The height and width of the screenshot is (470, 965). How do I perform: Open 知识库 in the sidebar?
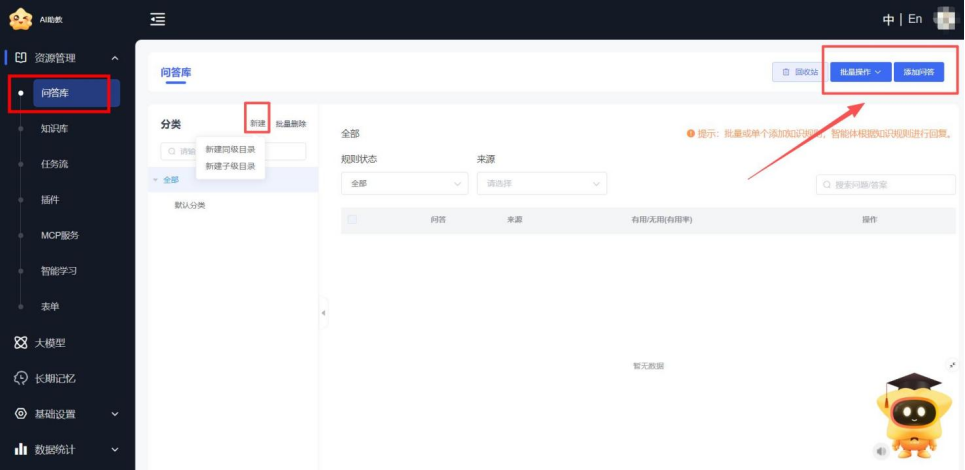point(54,129)
